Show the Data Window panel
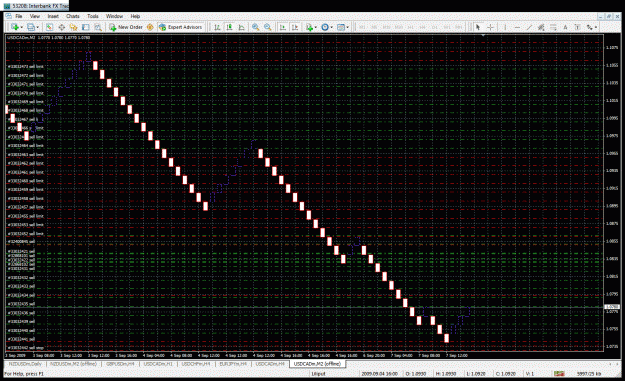 pos(61,27)
